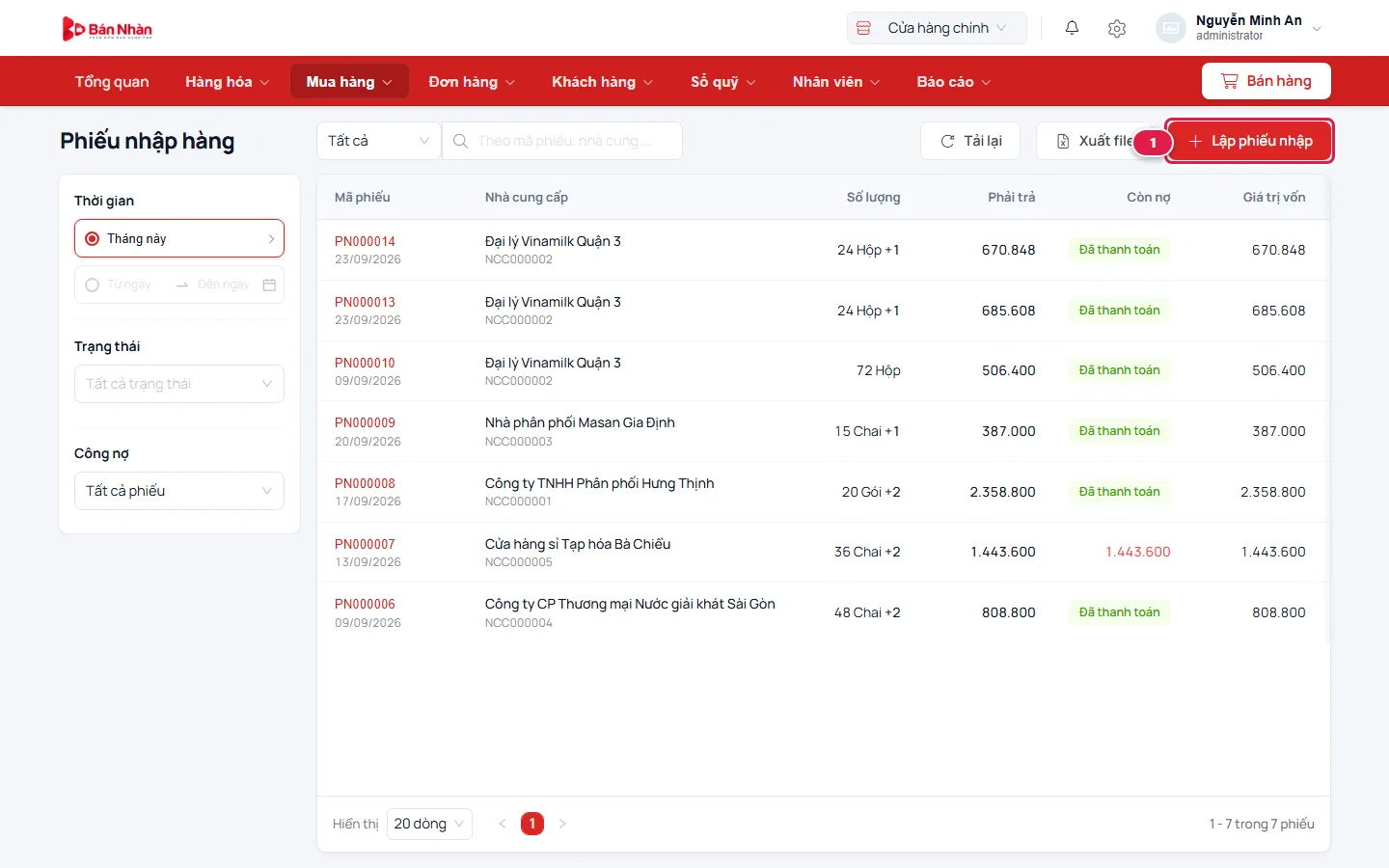The width and height of the screenshot is (1389, 868).
Task: Change the 20 dòng rows-per-page dropdown
Action: point(429,824)
